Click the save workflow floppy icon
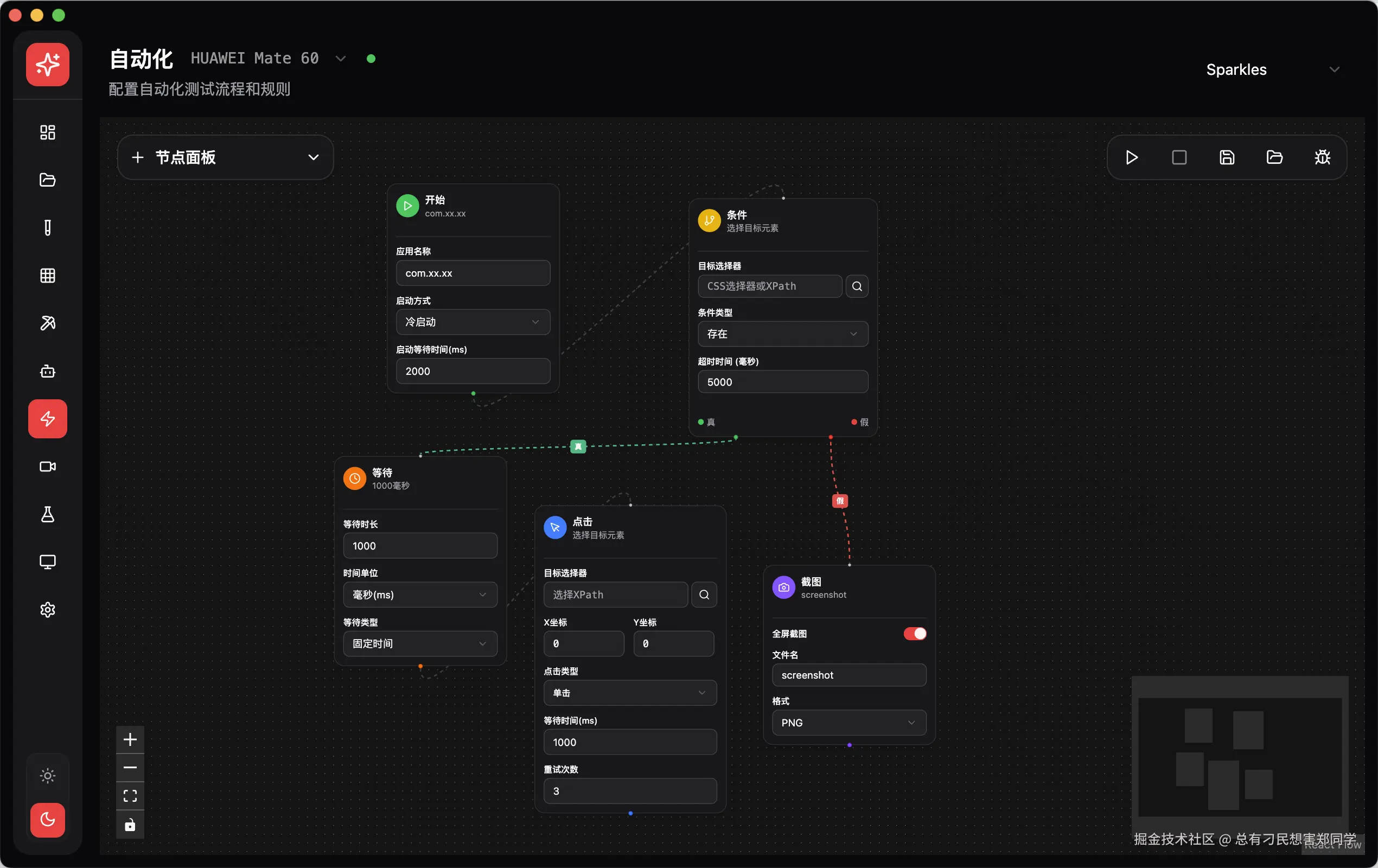 [x=1226, y=157]
